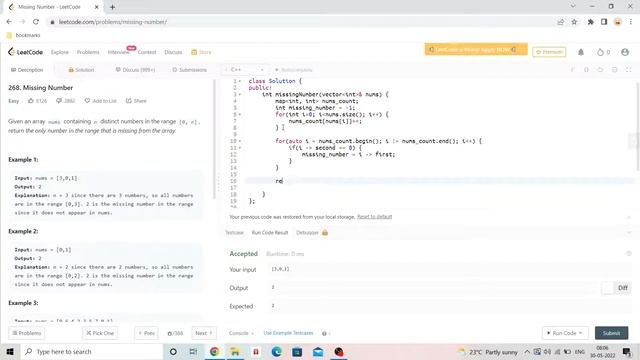Toggle the Diff switch
The height and width of the screenshot is (360, 640).
[x=608, y=288]
